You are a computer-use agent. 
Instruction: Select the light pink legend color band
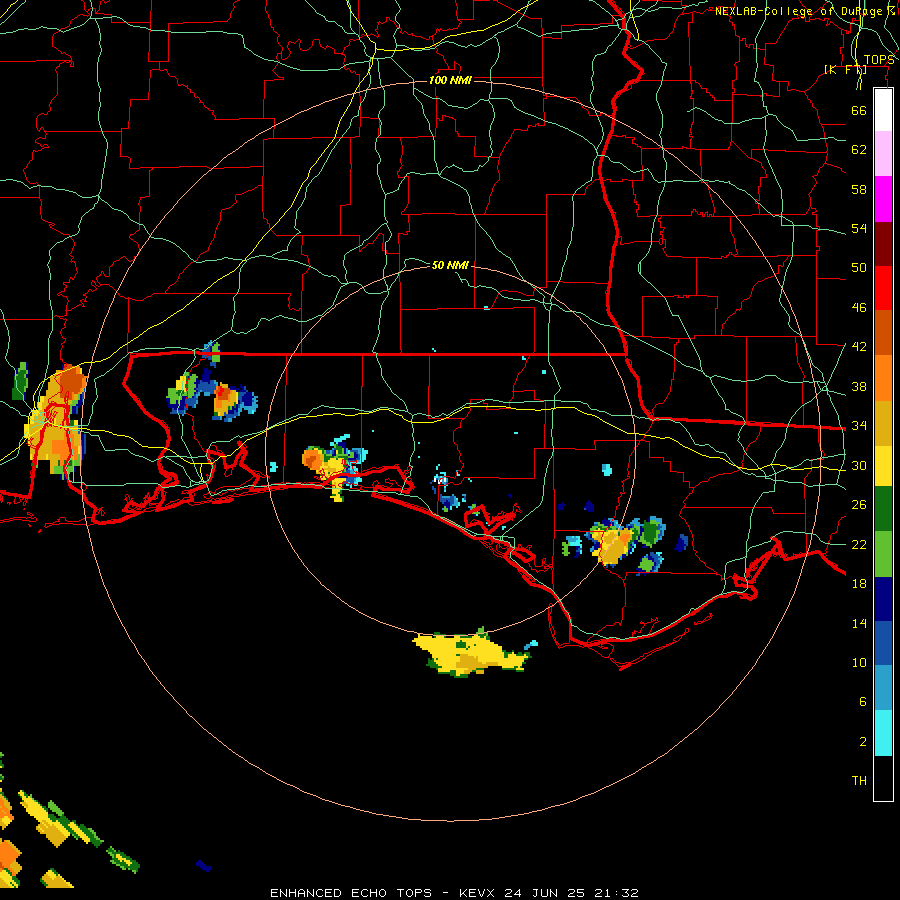(x=883, y=154)
